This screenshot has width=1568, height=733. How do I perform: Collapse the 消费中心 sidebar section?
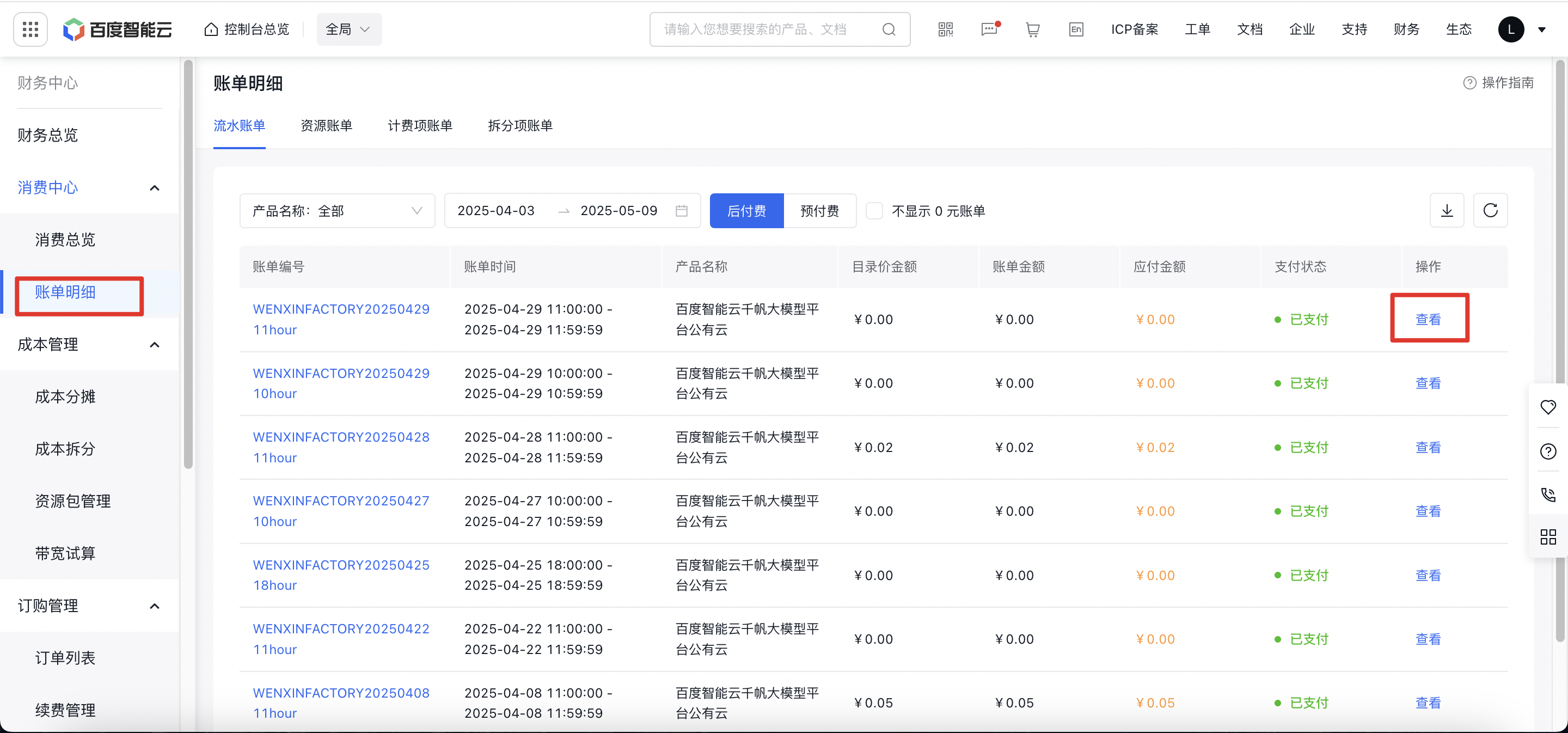155,187
